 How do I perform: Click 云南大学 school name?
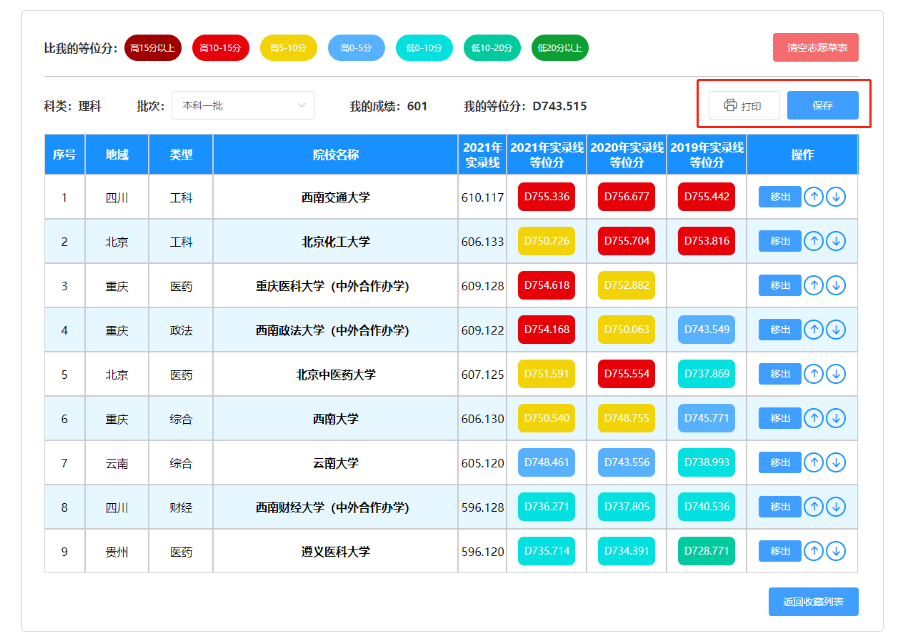tap(336, 463)
